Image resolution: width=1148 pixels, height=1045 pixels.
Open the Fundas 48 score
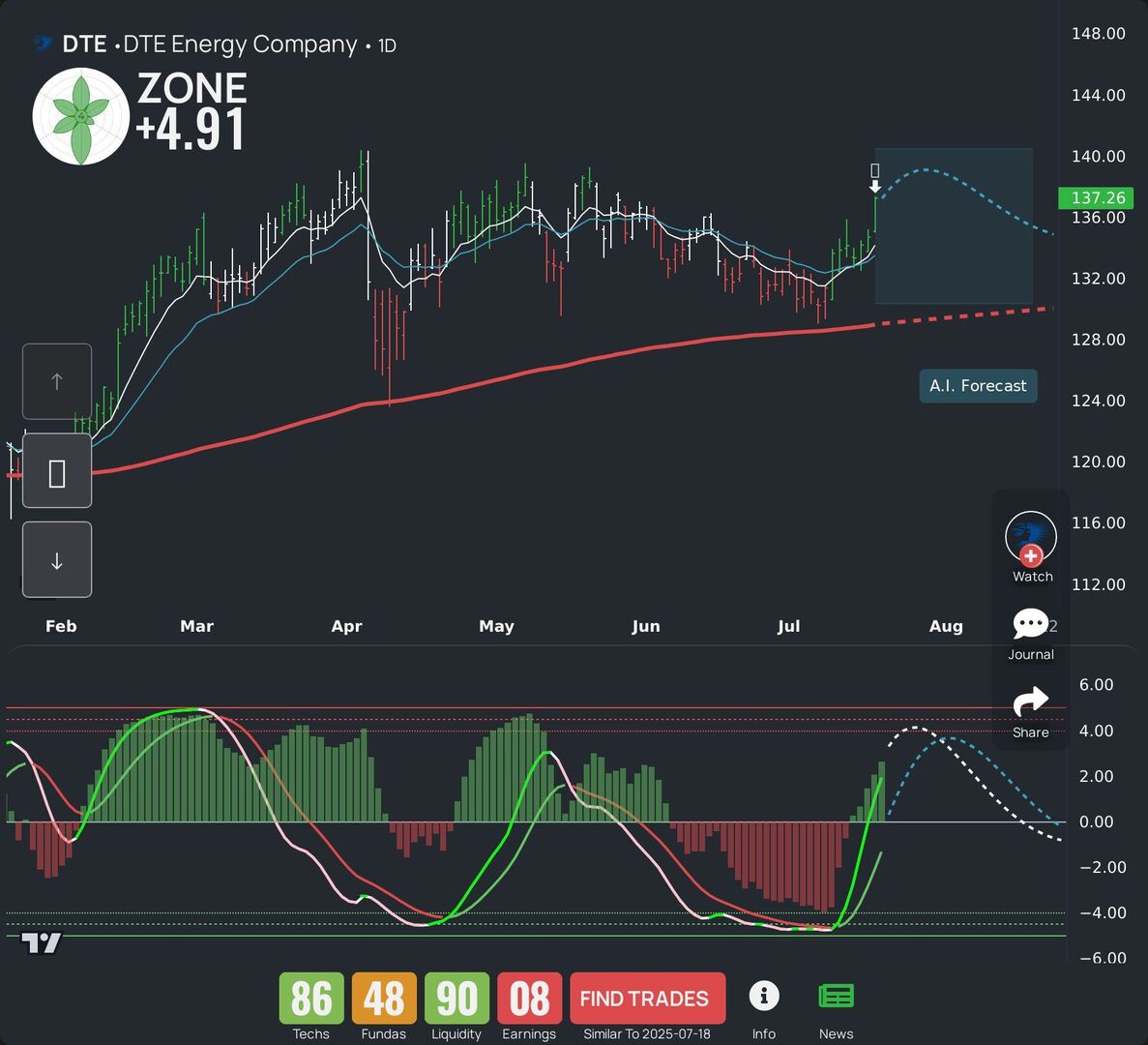pyautogui.click(x=384, y=999)
